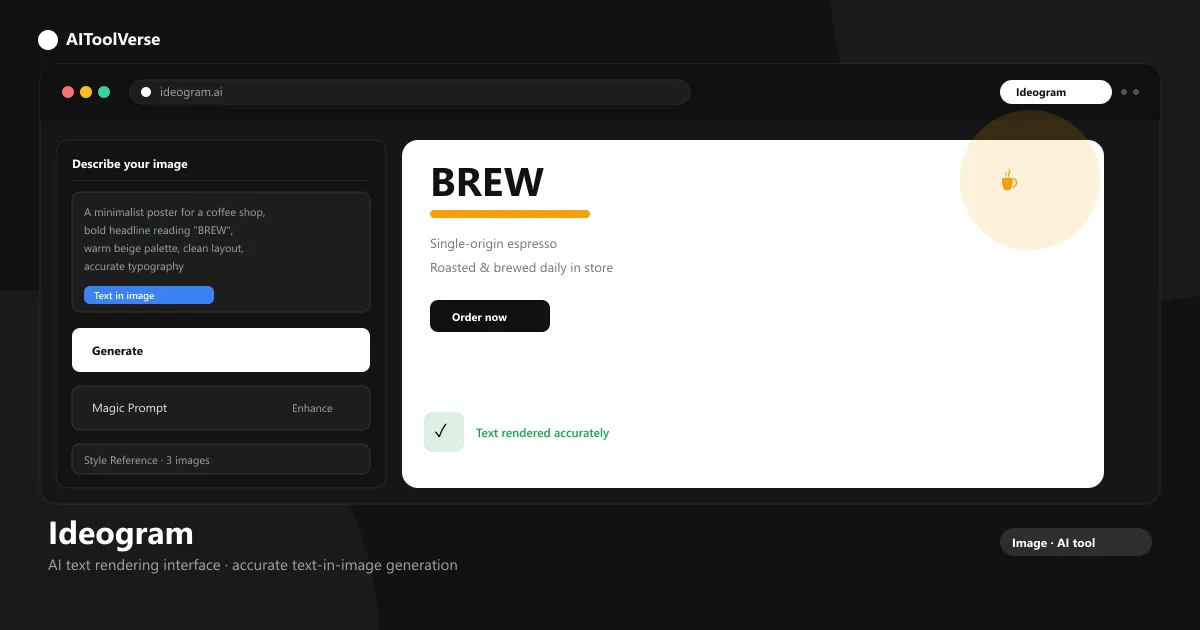Viewport: 1200px width, 630px height.
Task: Click the AIToolVerse logo circle
Action: click(48, 40)
